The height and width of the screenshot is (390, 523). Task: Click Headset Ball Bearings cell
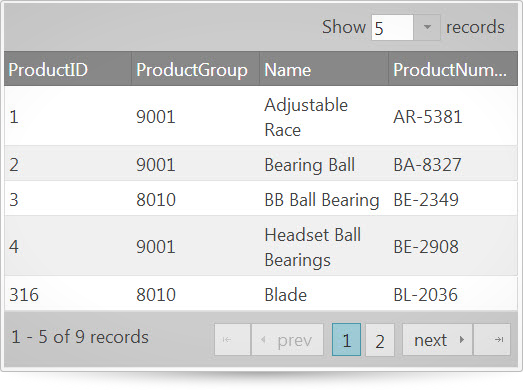point(324,247)
